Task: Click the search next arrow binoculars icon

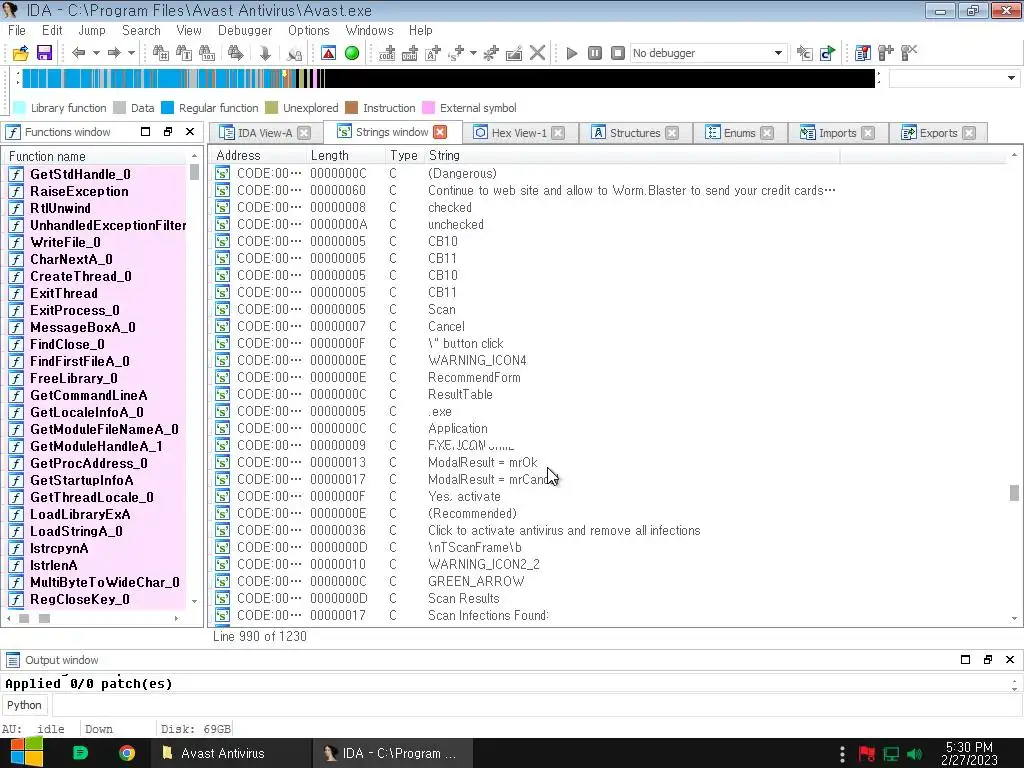Action: click(235, 53)
